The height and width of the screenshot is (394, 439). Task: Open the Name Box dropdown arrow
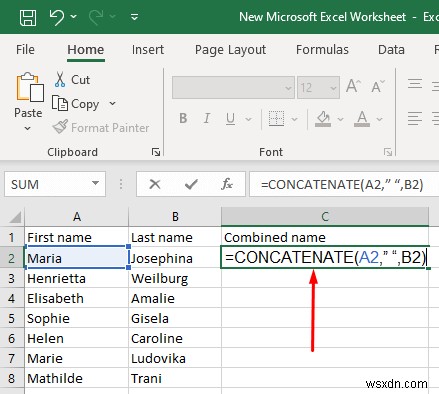coord(95,183)
